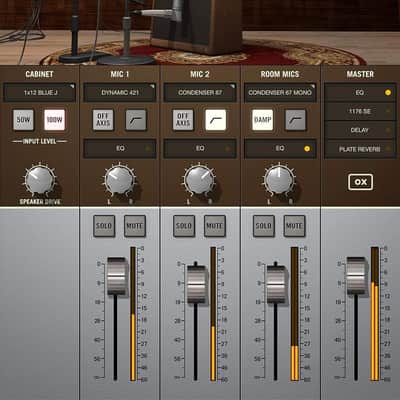Click the OX logo in Master section
Screen dimensions: 400x400
point(360,182)
